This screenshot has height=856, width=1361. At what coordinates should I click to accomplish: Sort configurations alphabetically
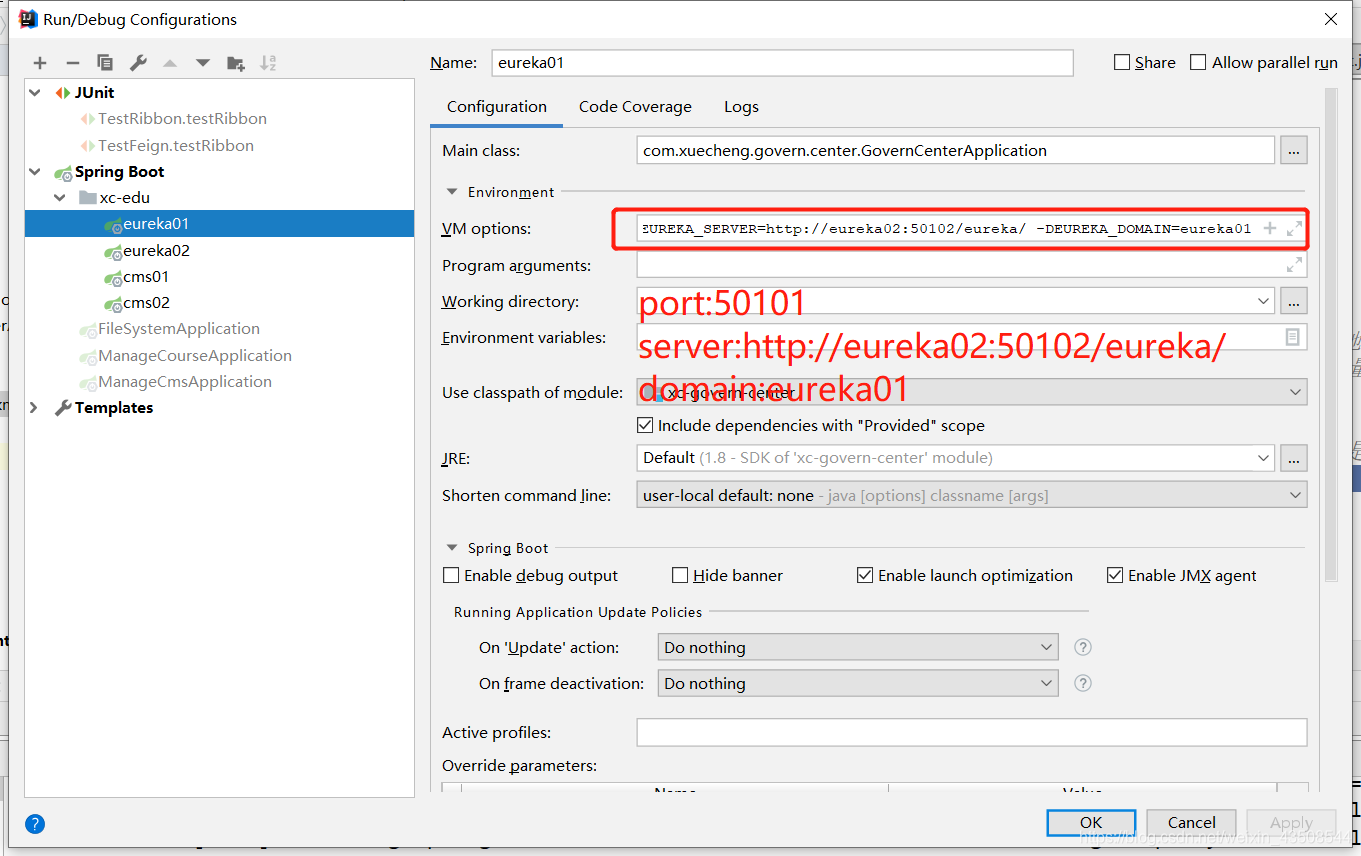pos(268,63)
